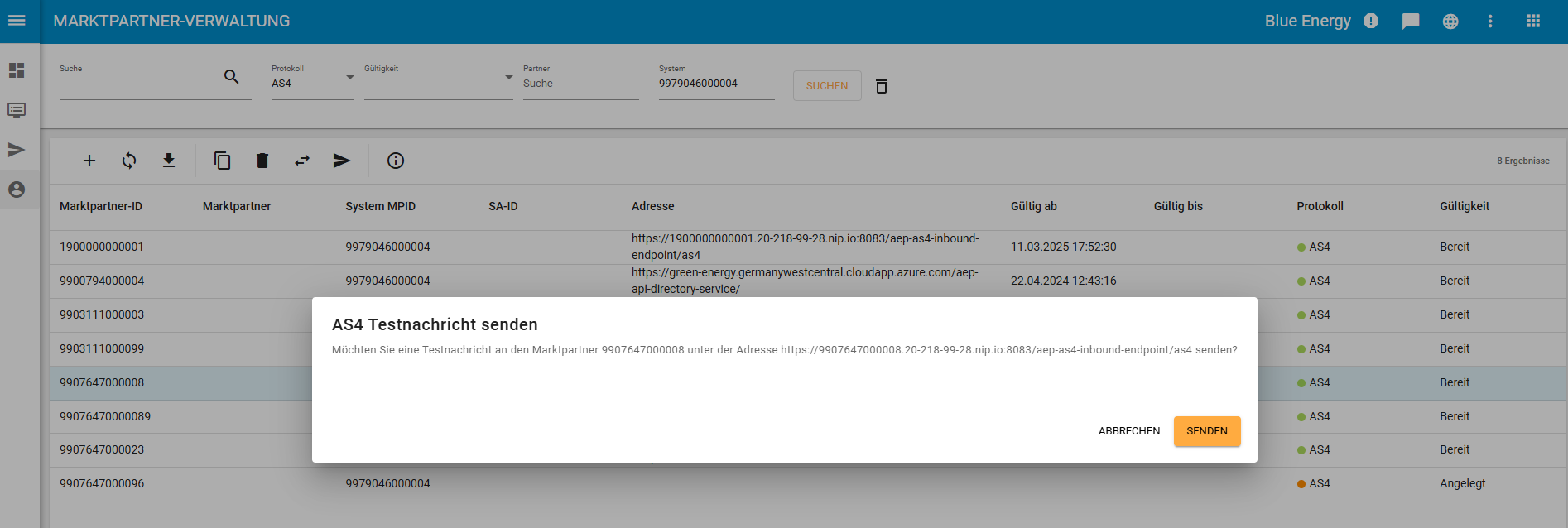Open the three-dot more options menu
Viewport: 1568px width, 528px height.
click(1490, 22)
